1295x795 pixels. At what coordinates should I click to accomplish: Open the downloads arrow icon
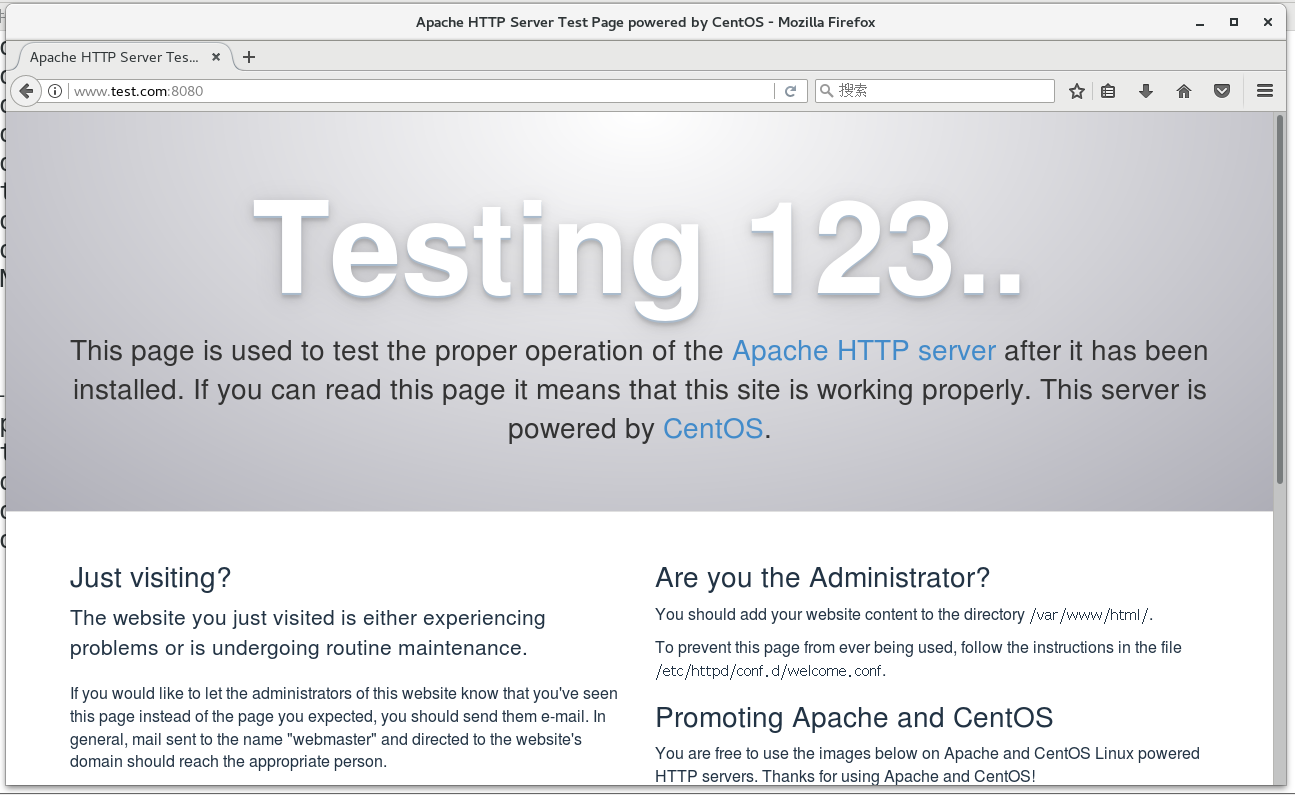[1146, 91]
